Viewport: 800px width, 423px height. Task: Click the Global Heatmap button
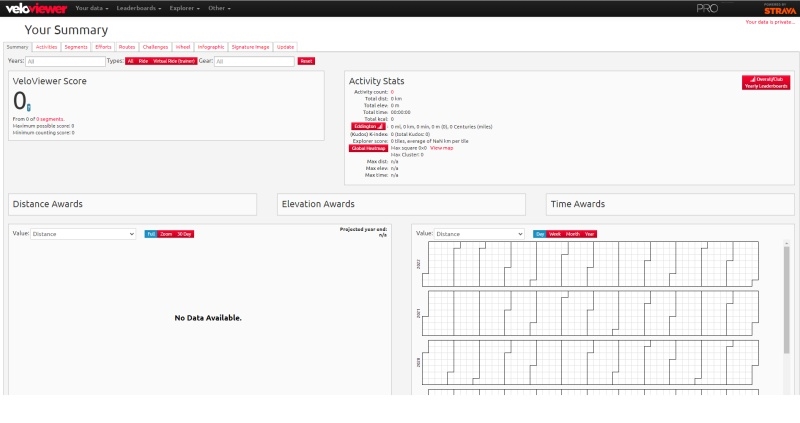[368, 148]
